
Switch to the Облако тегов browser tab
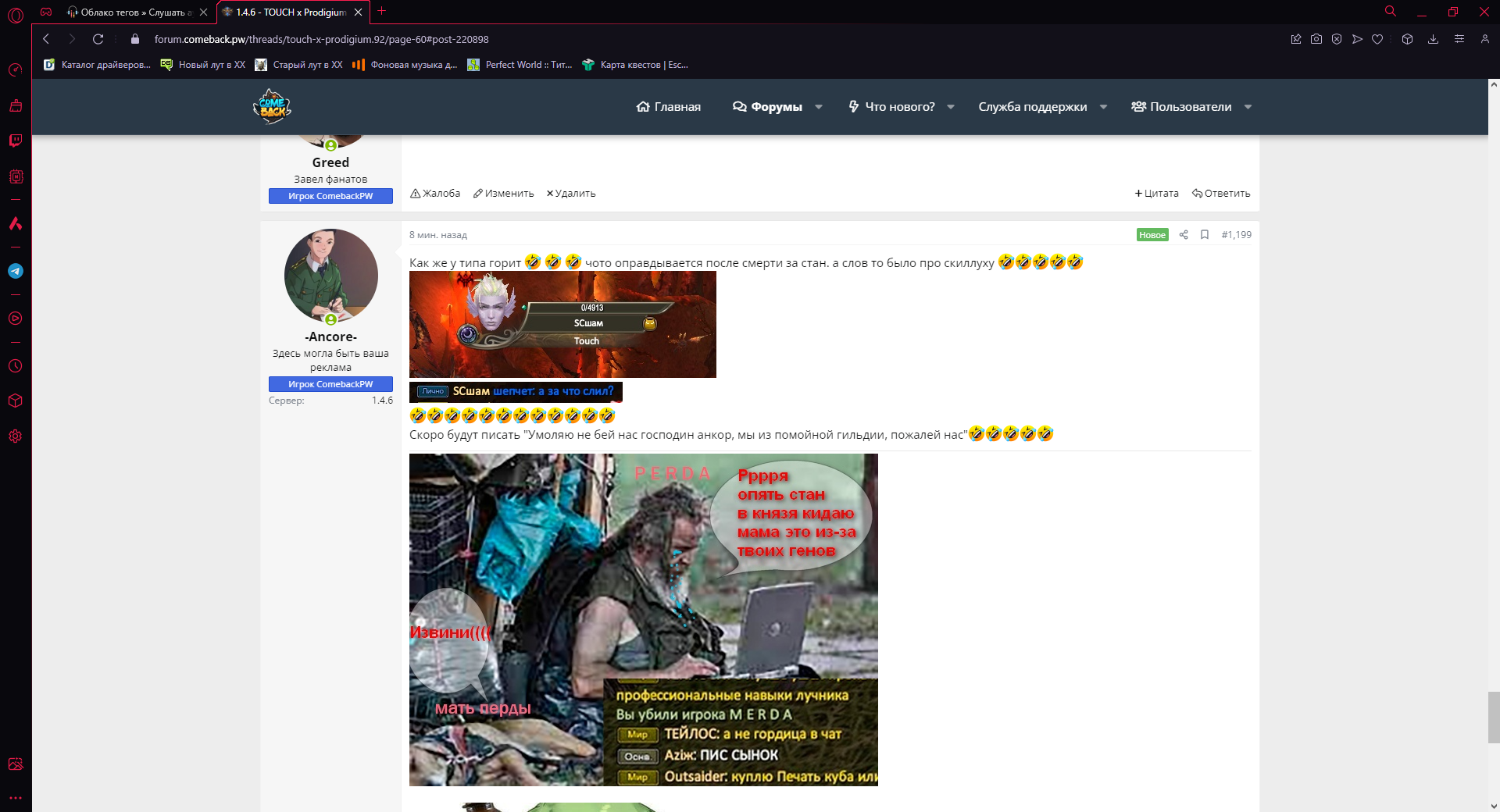129,12
